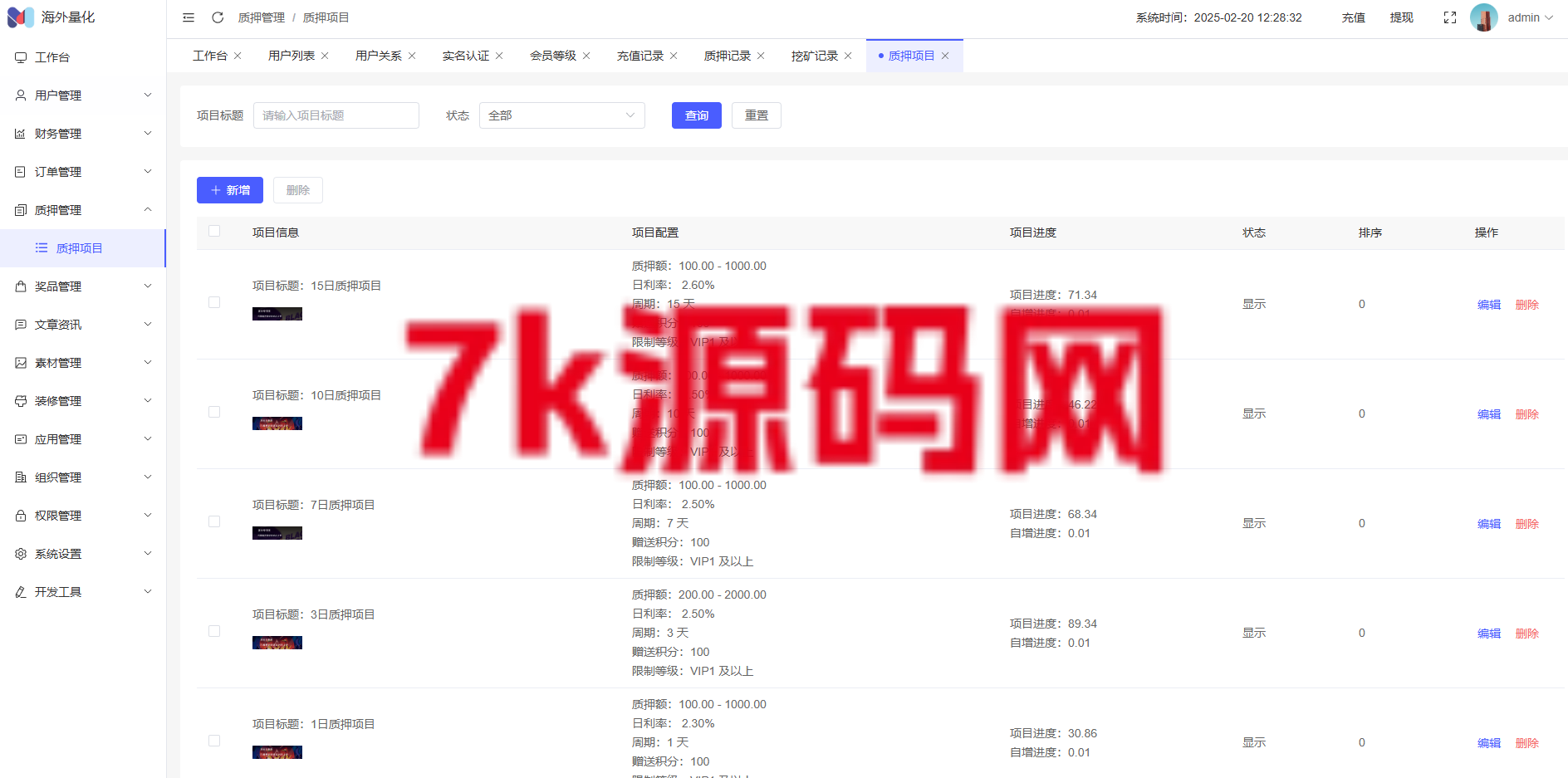This screenshot has width=1568, height=778.
Task: Refresh the page using the reload icon
Action: point(218,17)
